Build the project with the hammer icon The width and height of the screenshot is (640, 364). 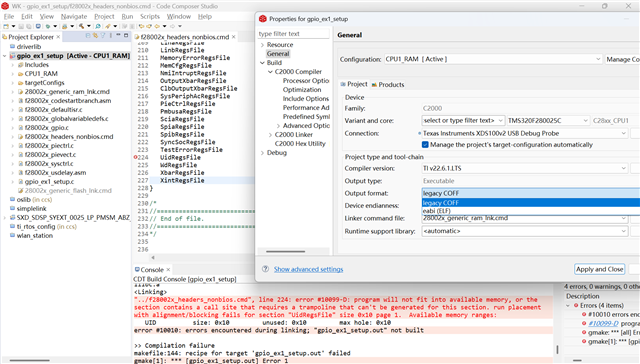click(82, 26)
